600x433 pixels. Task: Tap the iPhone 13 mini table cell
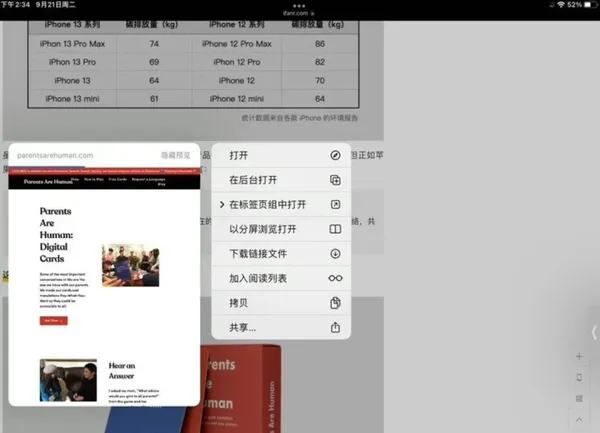(72, 99)
